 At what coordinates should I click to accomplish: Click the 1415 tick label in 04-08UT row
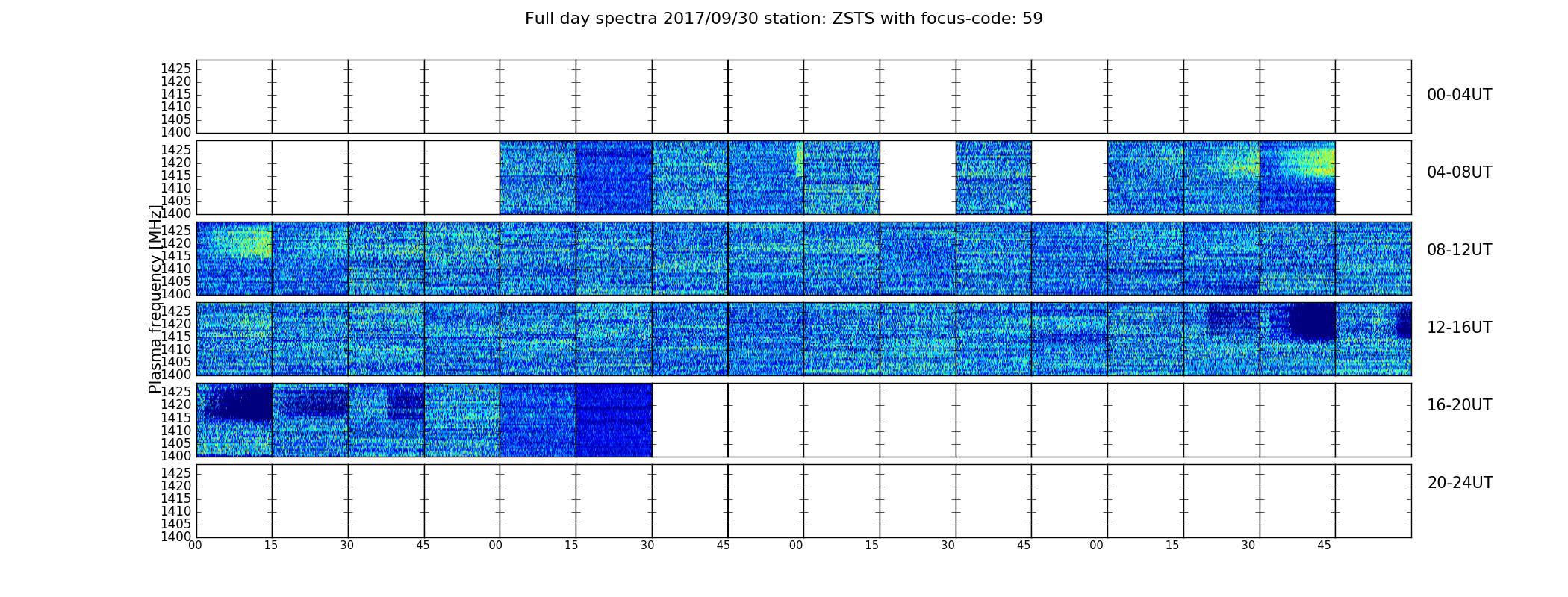tap(176, 175)
